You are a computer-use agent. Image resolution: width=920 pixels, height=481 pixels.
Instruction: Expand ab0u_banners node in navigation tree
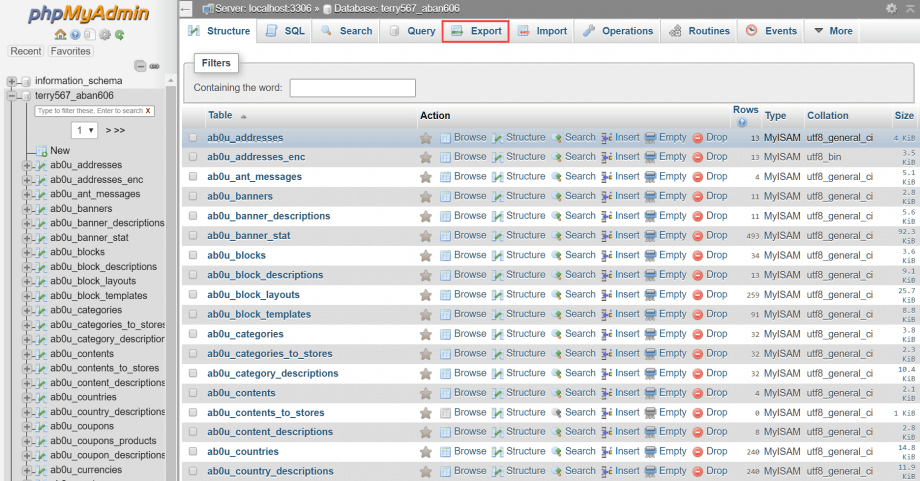26,209
